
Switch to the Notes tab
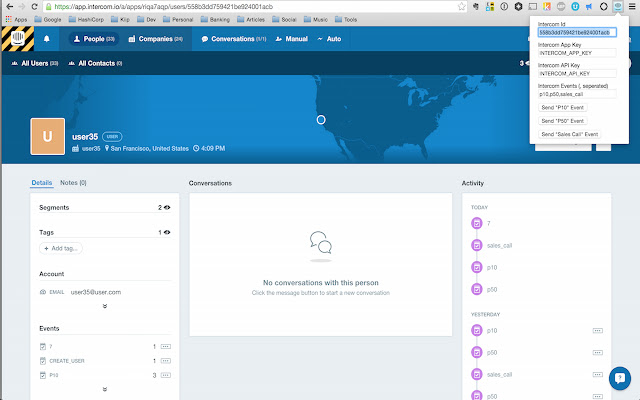coord(73,183)
